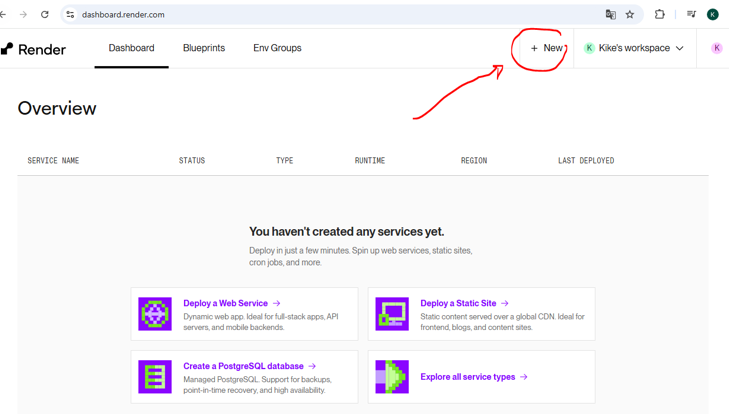Click the Render logo in the header
This screenshot has width=729, height=414.
tap(33, 49)
